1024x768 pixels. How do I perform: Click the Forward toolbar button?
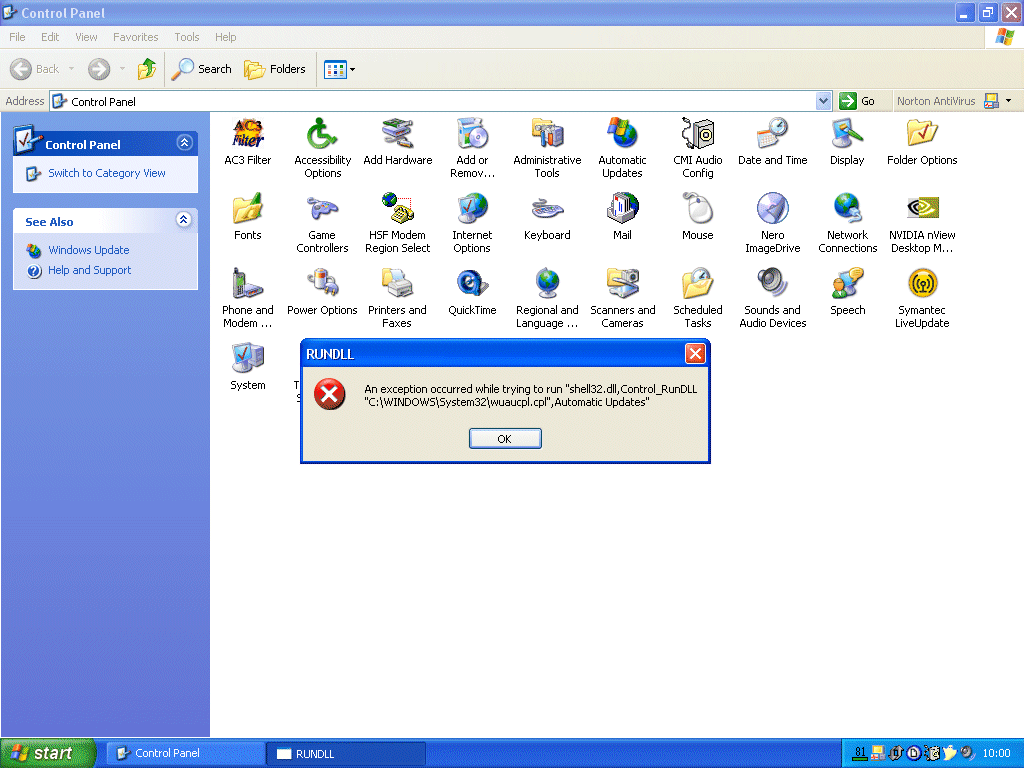[99, 69]
